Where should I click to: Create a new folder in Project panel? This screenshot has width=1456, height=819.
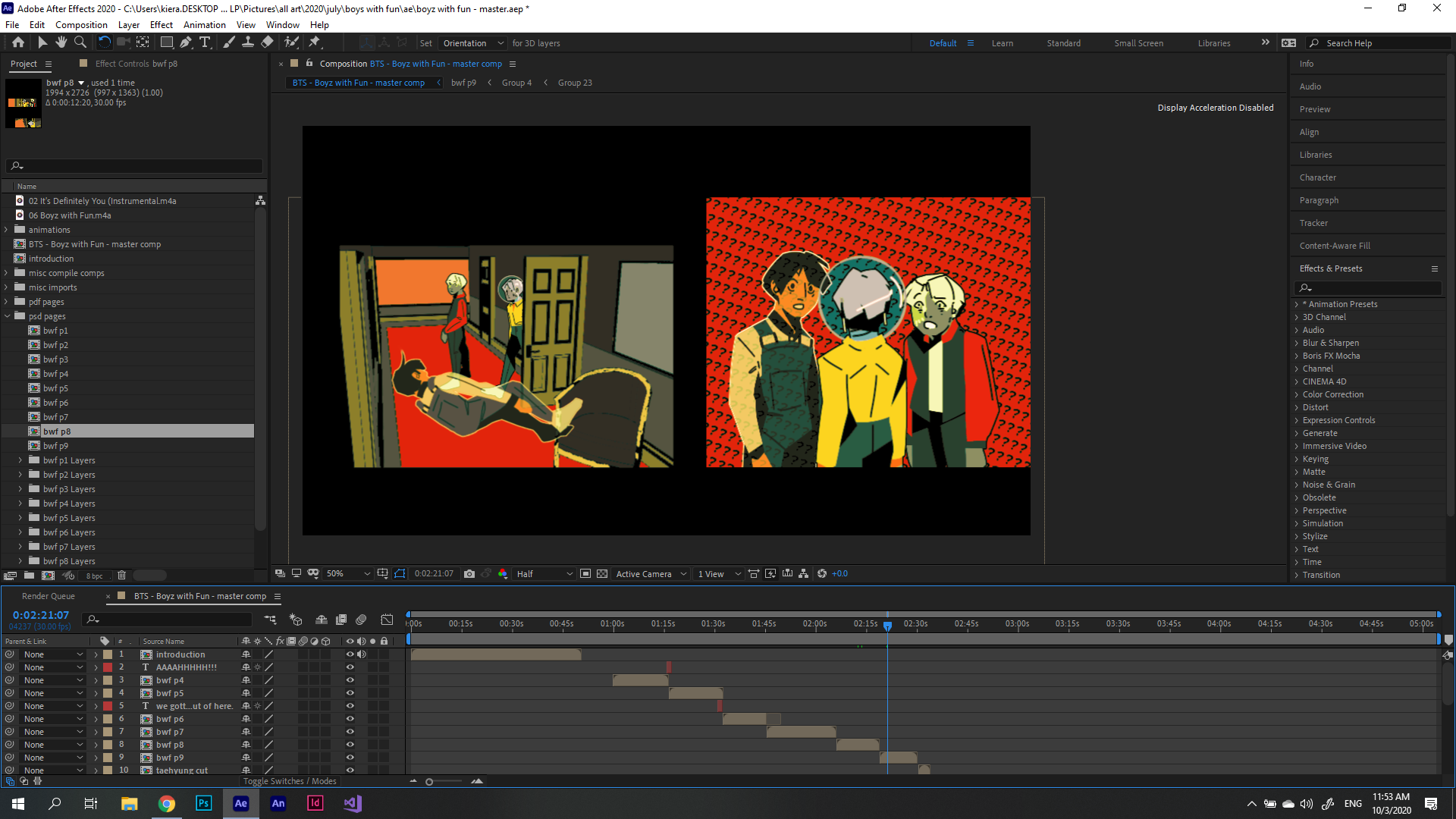[29, 576]
